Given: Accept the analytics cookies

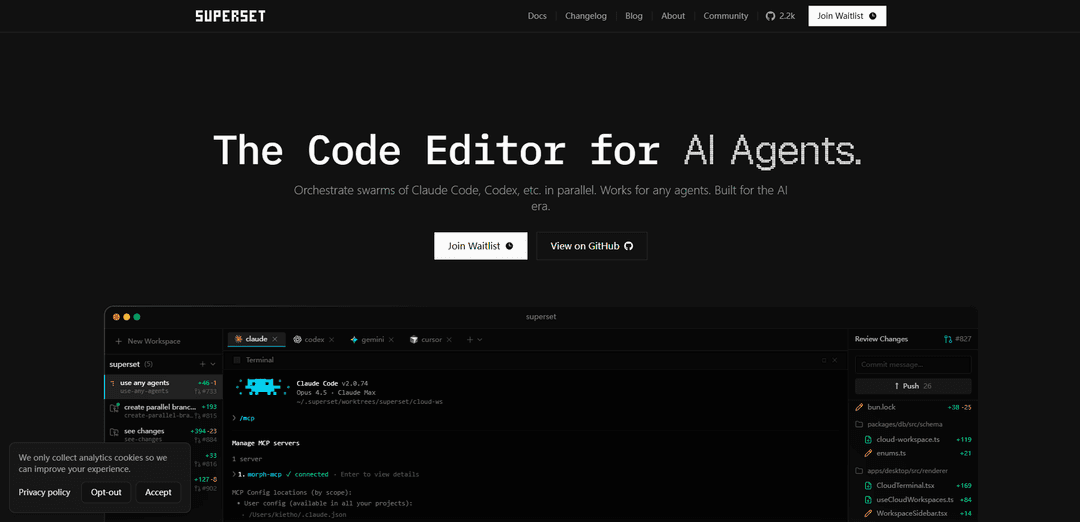Looking at the screenshot, I should coord(158,492).
